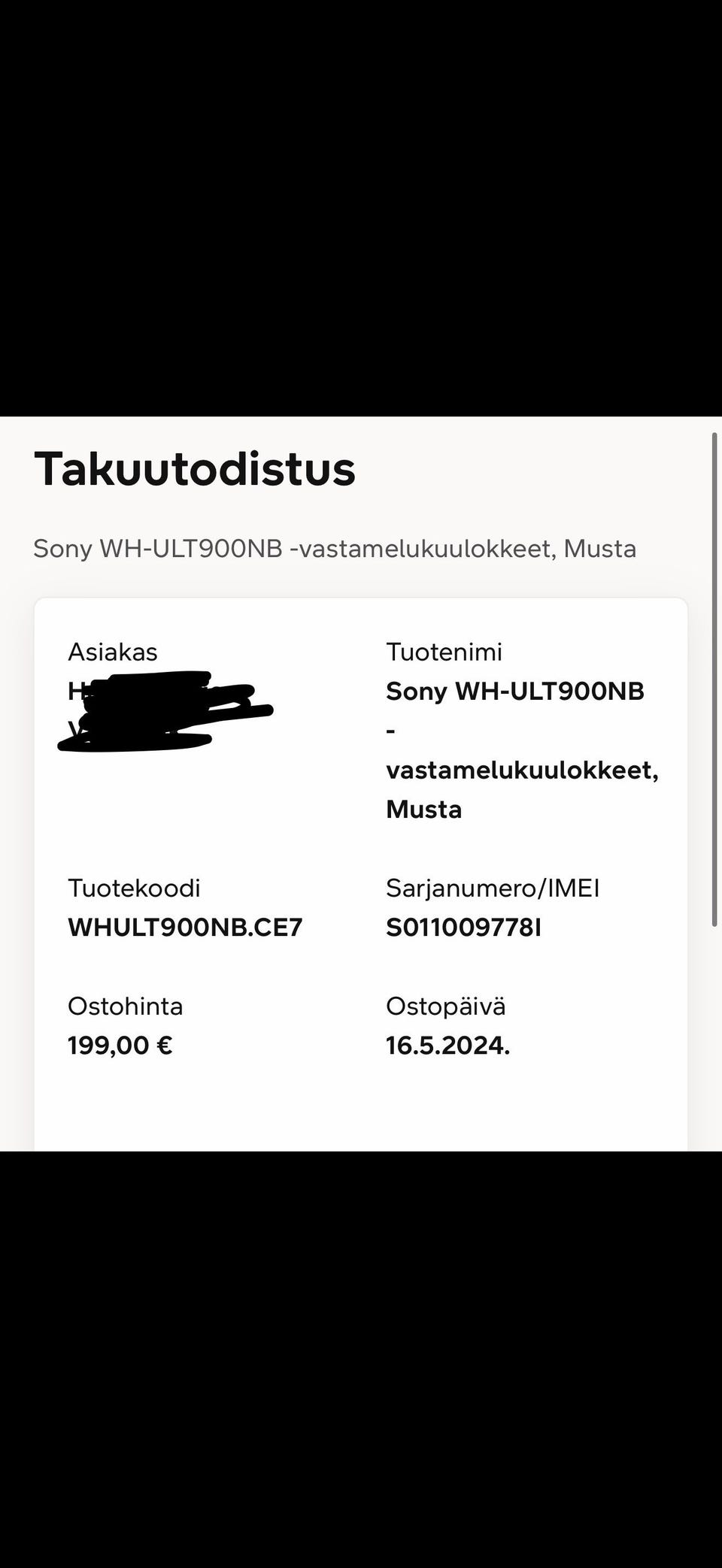Image resolution: width=722 pixels, height=1568 pixels.
Task: Click the Sarjanumero/IMEI label
Action: [x=493, y=888]
